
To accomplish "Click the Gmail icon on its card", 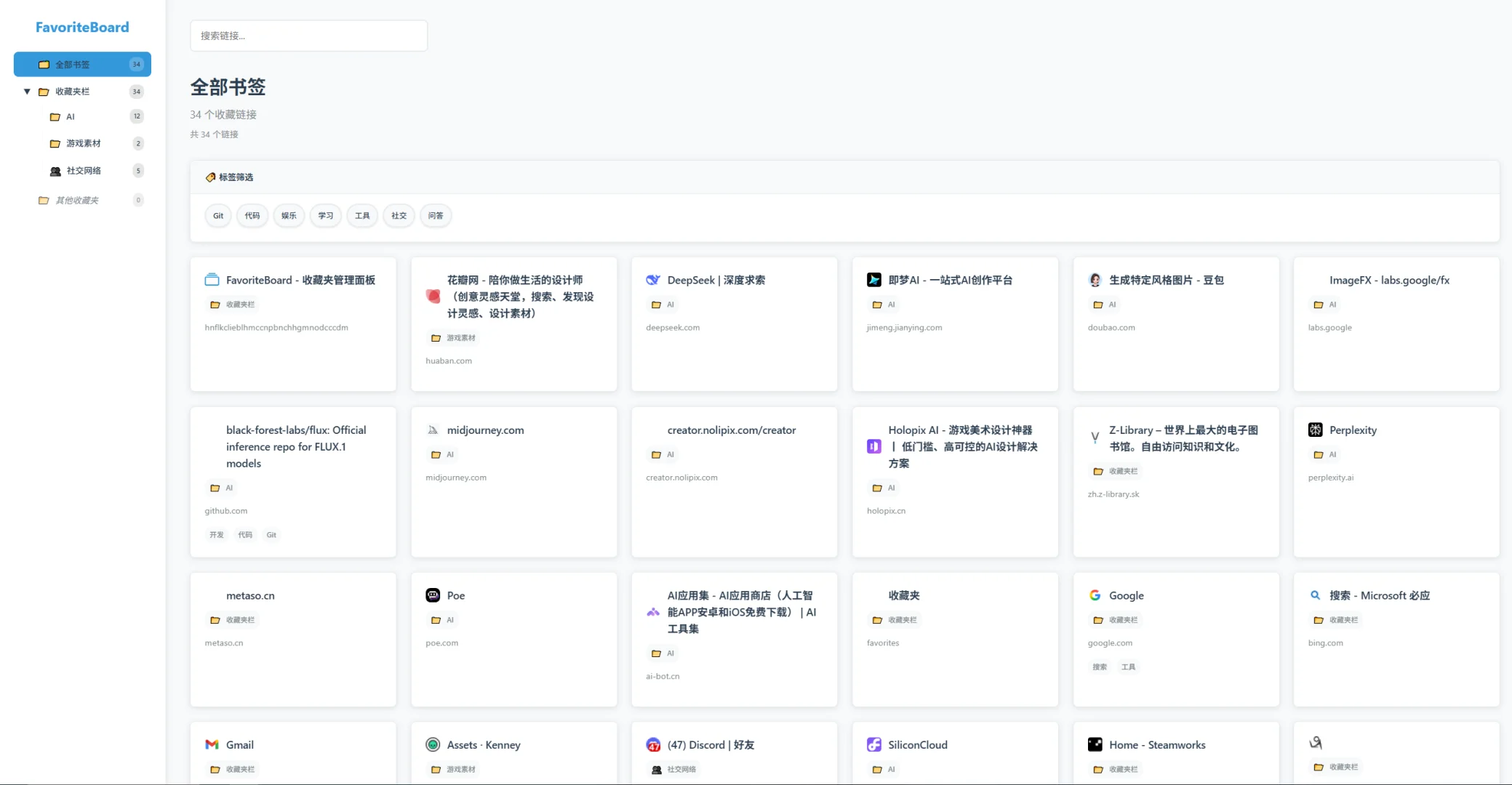I will 211,744.
